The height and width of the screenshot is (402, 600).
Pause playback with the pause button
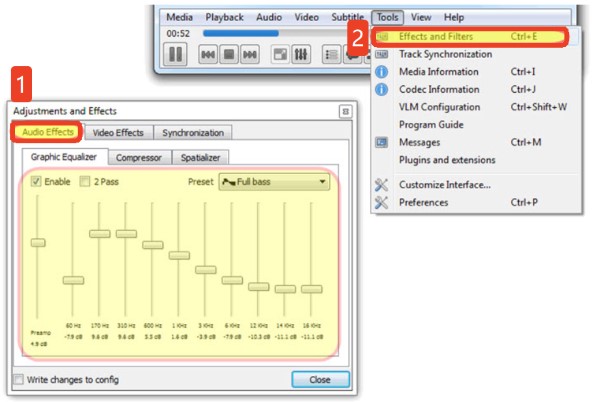[175, 54]
